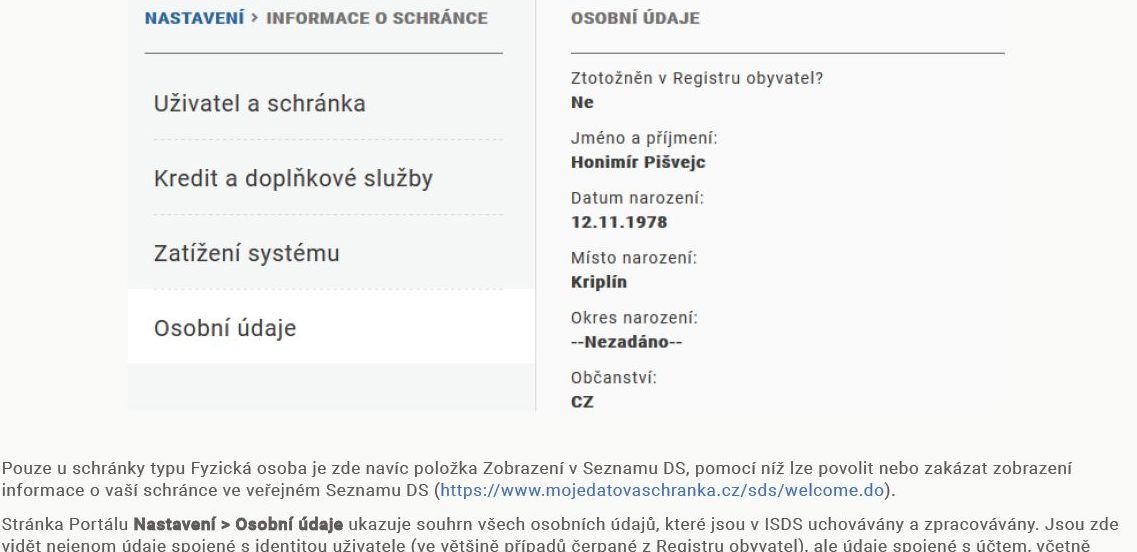Click the Ne value under Registru obyvatel
Image resolution: width=1137 pixels, height=552 pixels.
582,102
